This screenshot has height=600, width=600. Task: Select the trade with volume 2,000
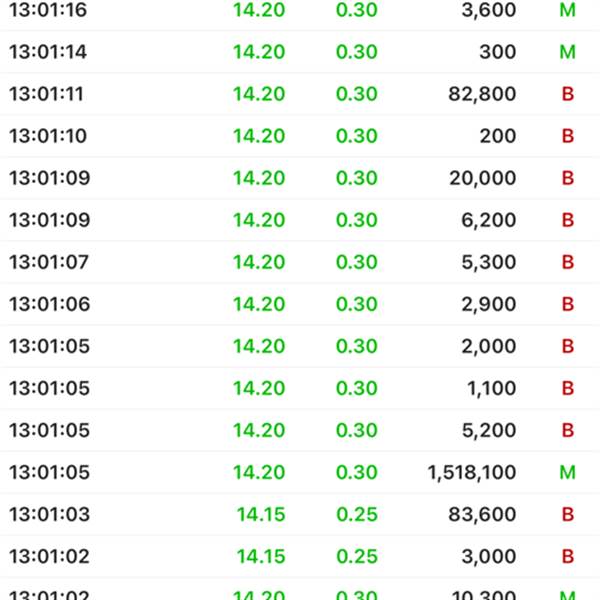click(x=300, y=346)
